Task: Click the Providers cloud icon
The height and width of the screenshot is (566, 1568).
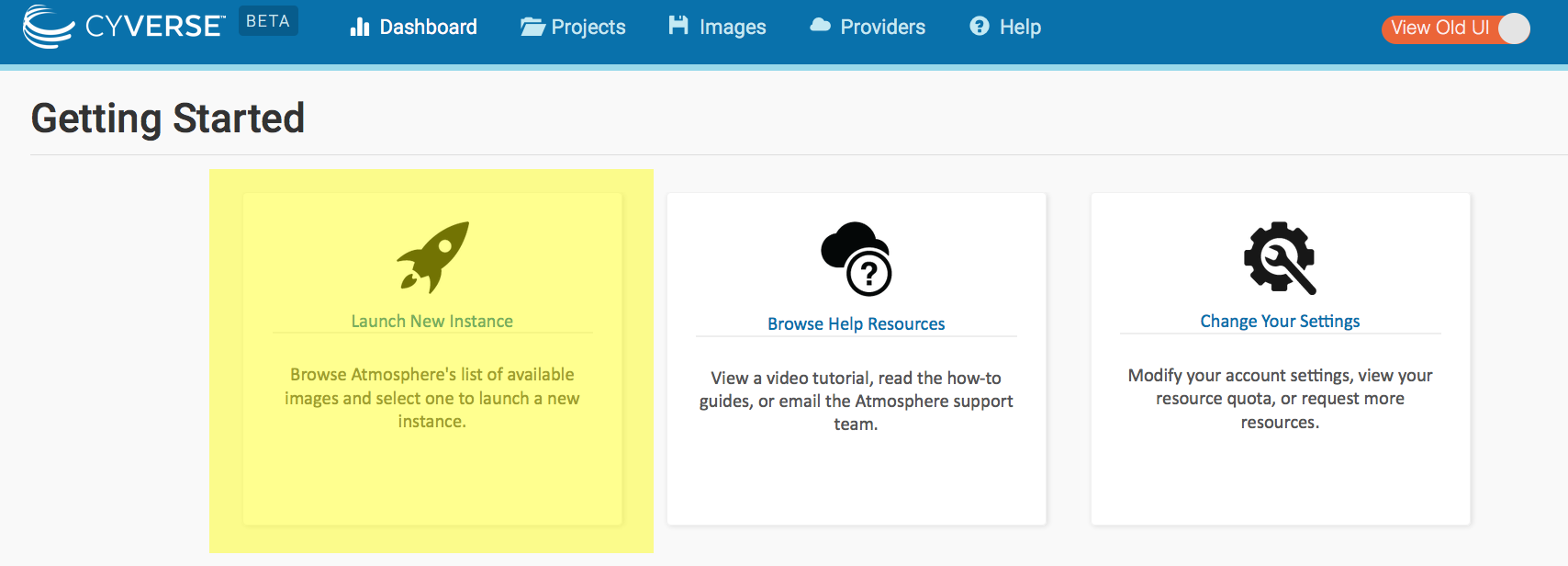Action: [x=820, y=26]
